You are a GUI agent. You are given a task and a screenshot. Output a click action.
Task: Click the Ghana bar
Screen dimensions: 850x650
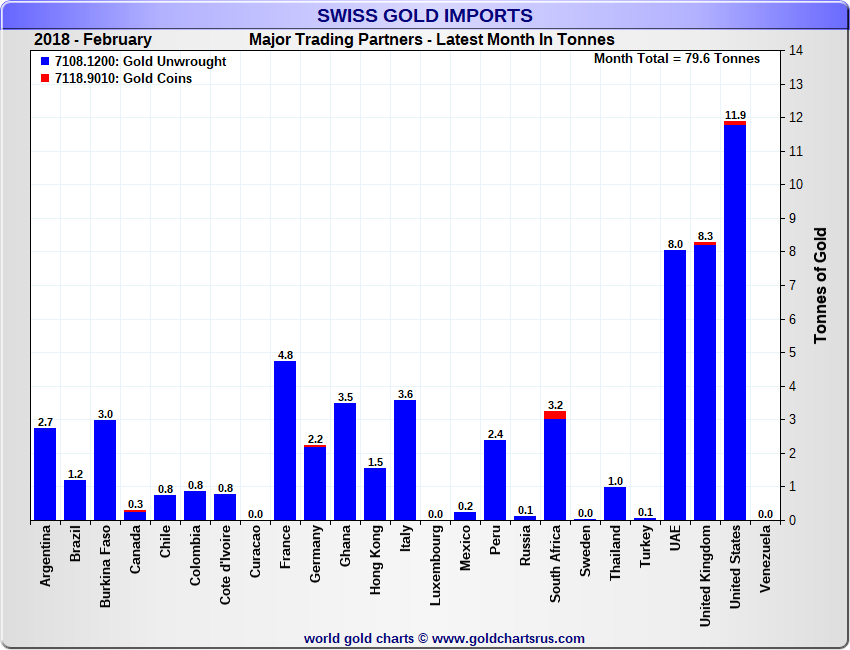click(345, 462)
